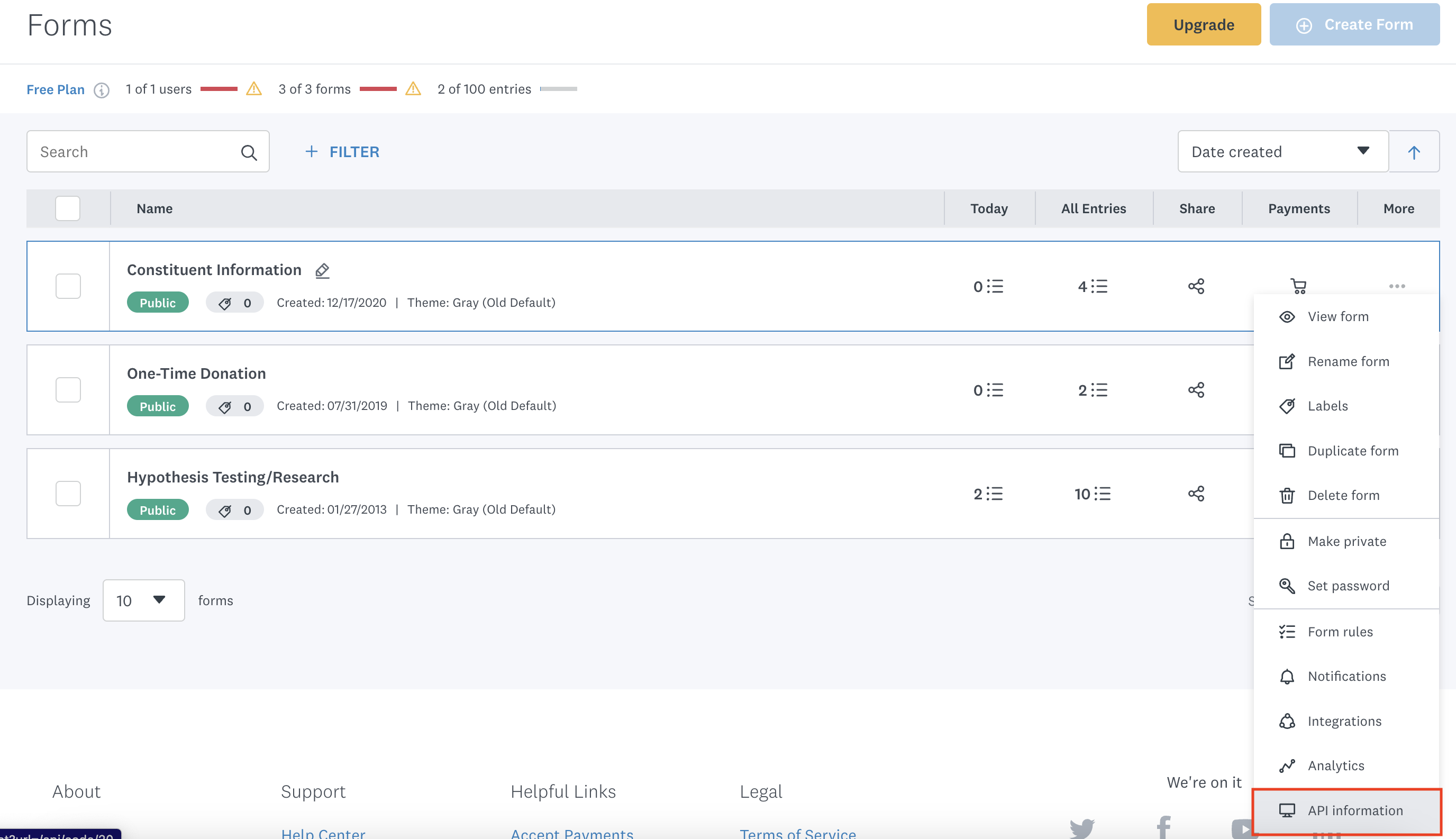This screenshot has width=1456, height=839.
Task: Expand the Displaying 10 forms dropdown
Action: click(x=143, y=600)
